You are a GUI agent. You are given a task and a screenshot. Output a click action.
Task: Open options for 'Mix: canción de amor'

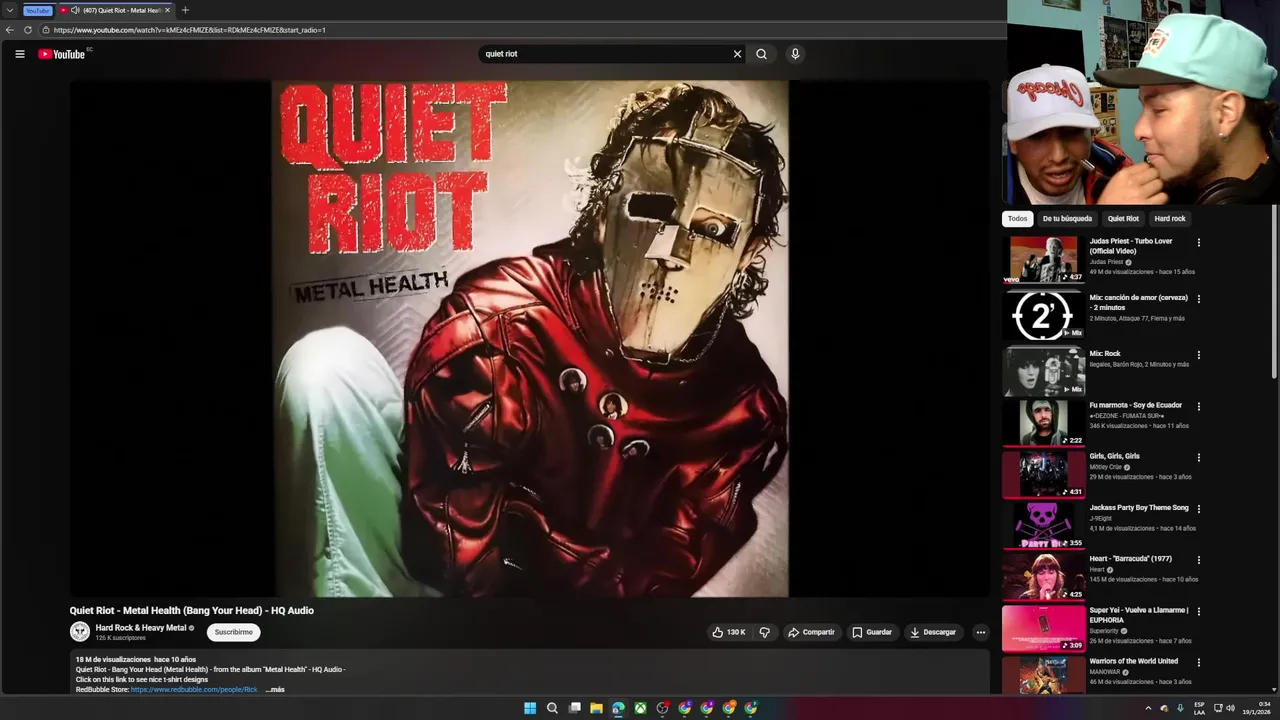(x=1198, y=299)
